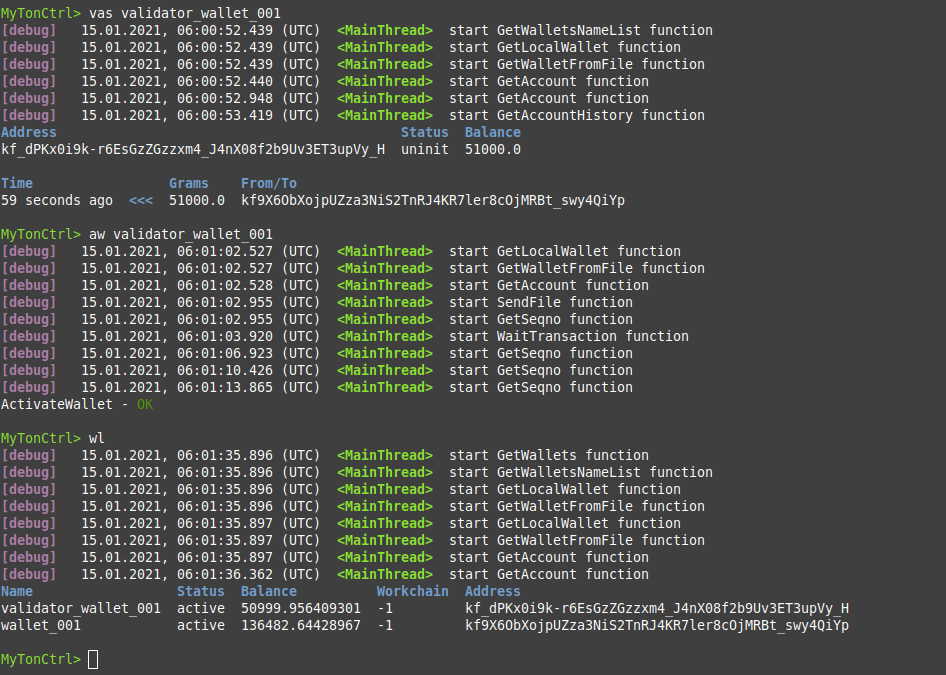The height and width of the screenshot is (675, 946).
Task: Click the 'From/To' column header
Action: (x=268, y=183)
